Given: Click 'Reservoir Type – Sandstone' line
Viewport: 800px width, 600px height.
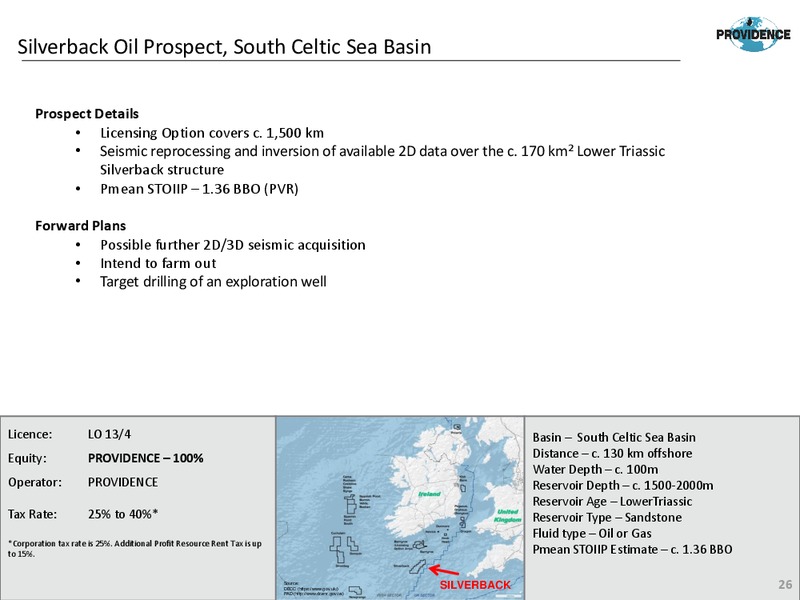Looking at the screenshot, I should (607, 517).
